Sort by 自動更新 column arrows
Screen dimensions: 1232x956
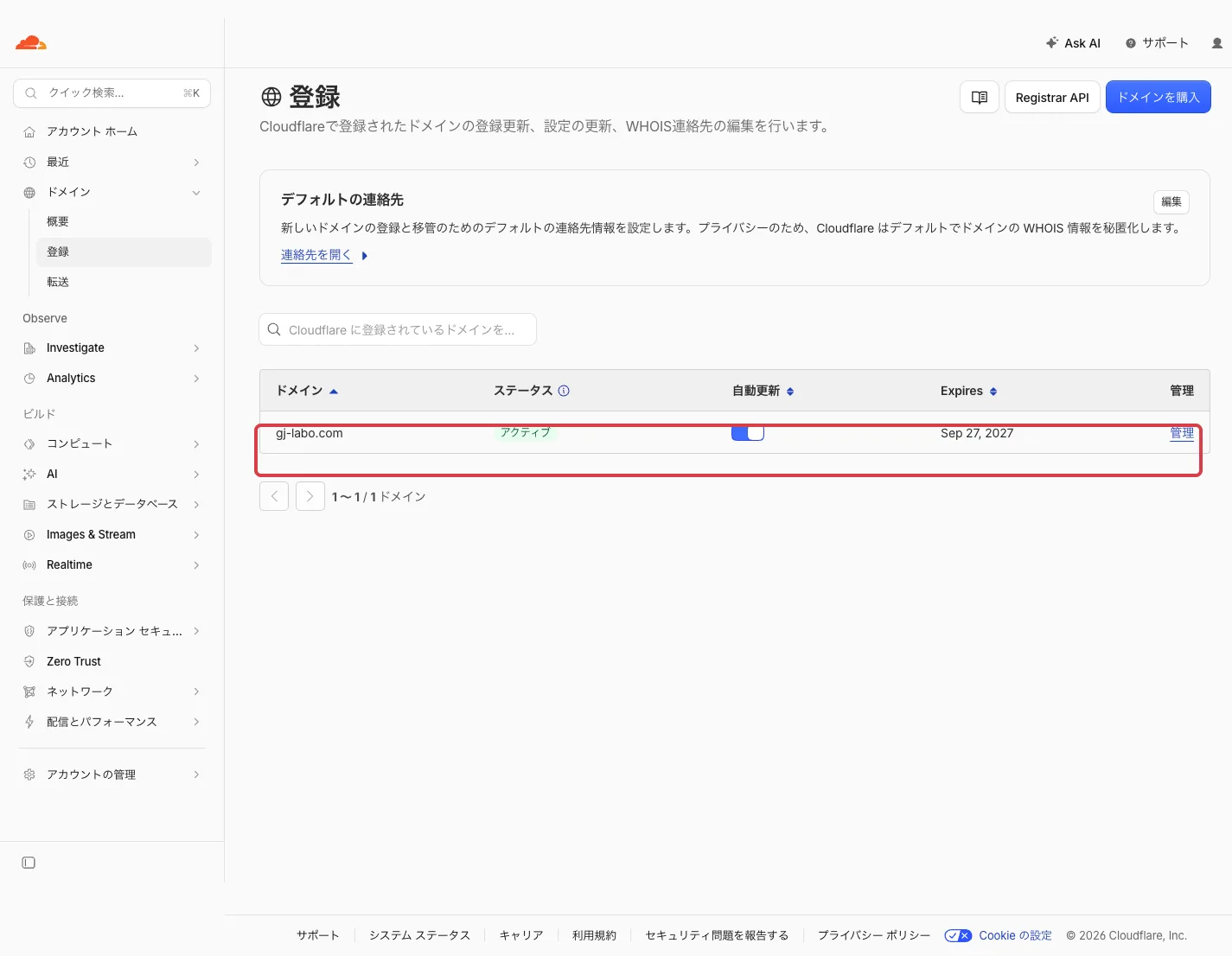point(790,392)
